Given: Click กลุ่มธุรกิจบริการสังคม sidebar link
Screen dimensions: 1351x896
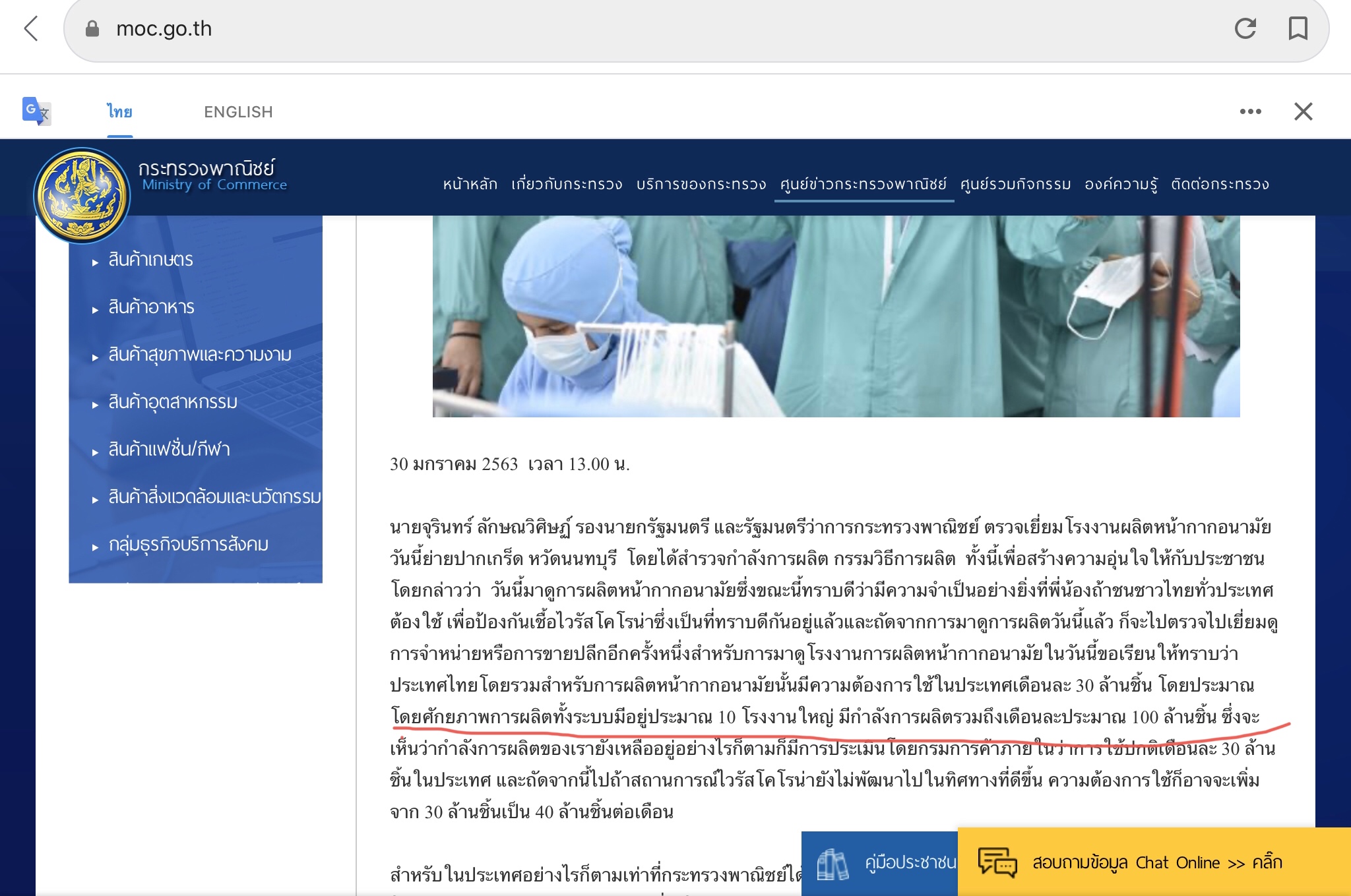Looking at the screenshot, I should [188, 545].
